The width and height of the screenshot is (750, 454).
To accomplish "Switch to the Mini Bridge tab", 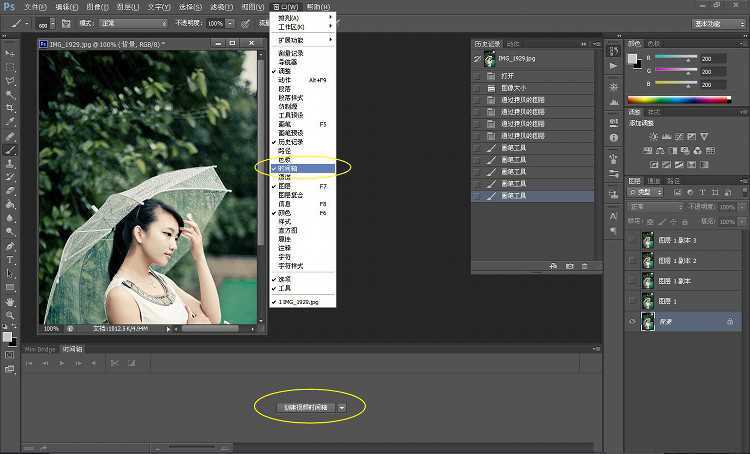I will [40, 349].
